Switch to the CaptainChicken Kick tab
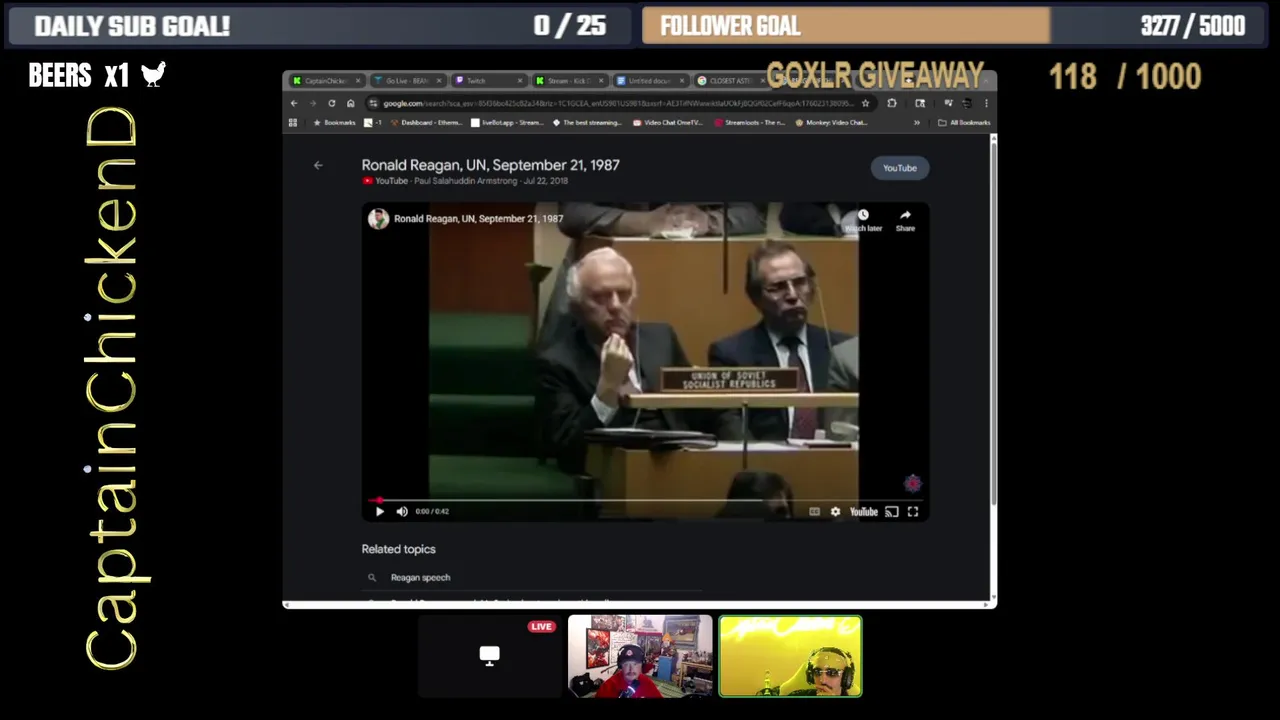The height and width of the screenshot is (720, 1280). point(325,81)
